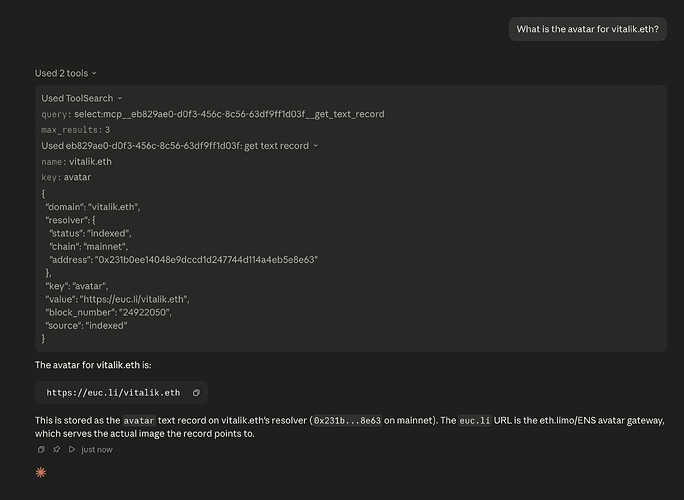
Task: Click the "key": "avatar" JSON line
Action: click(77, 286)
